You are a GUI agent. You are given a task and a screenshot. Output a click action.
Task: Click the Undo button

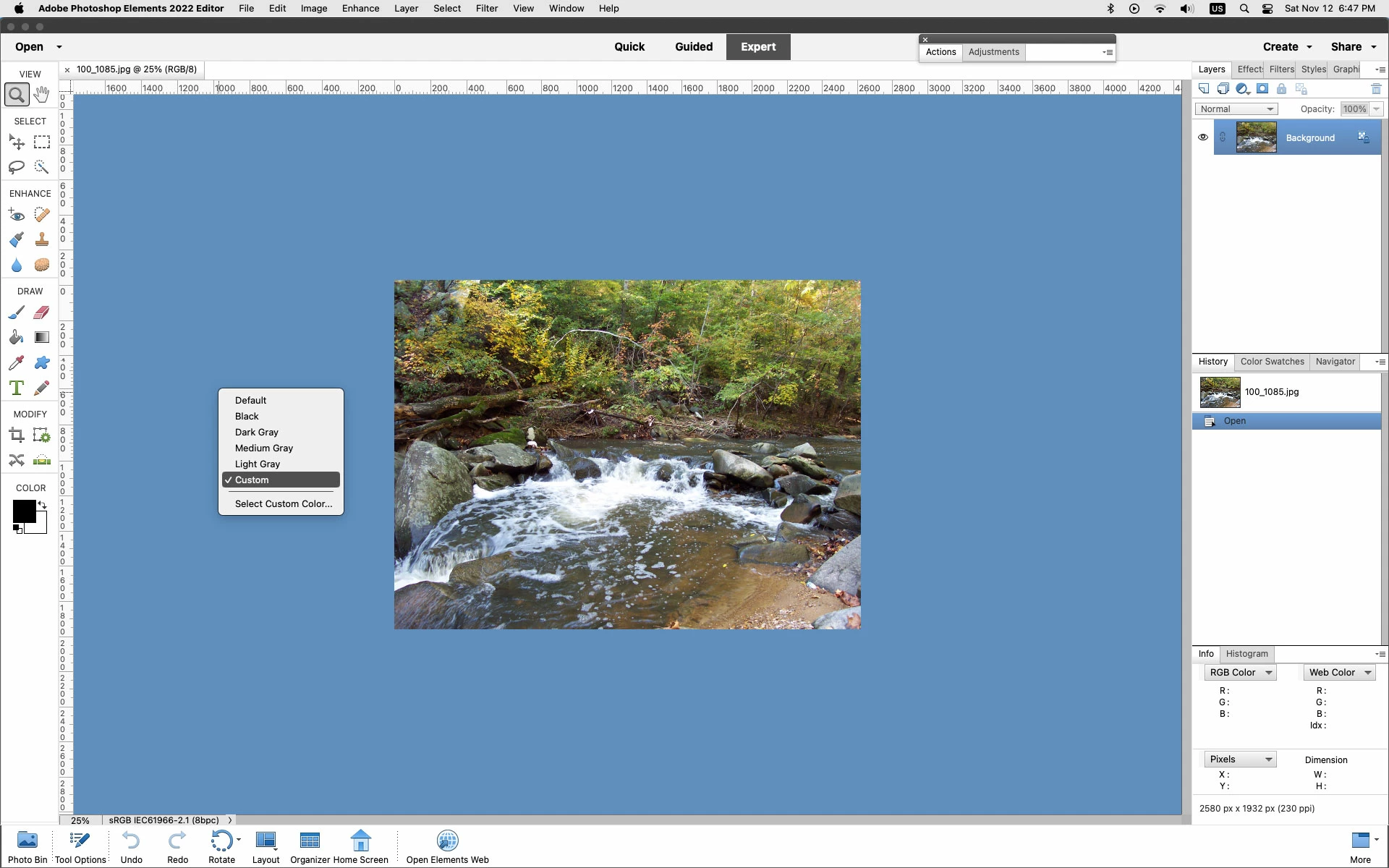[x=131, y=847]
